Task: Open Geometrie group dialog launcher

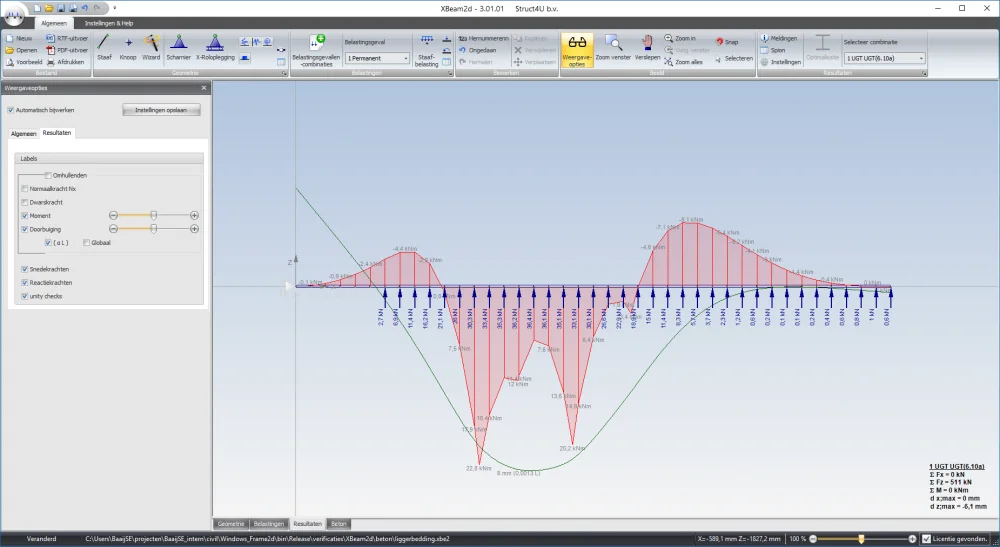Action: tap(284, 73)
